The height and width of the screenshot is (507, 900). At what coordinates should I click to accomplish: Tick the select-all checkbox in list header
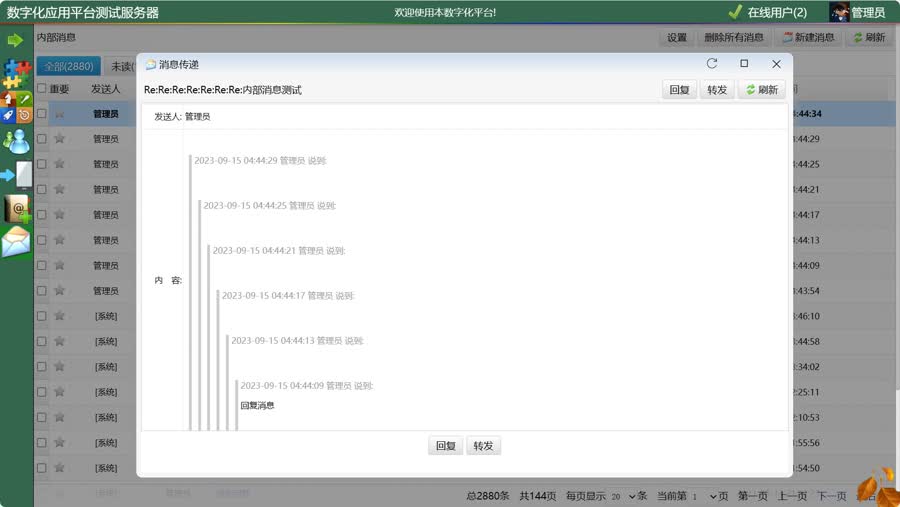coord(41,89)
